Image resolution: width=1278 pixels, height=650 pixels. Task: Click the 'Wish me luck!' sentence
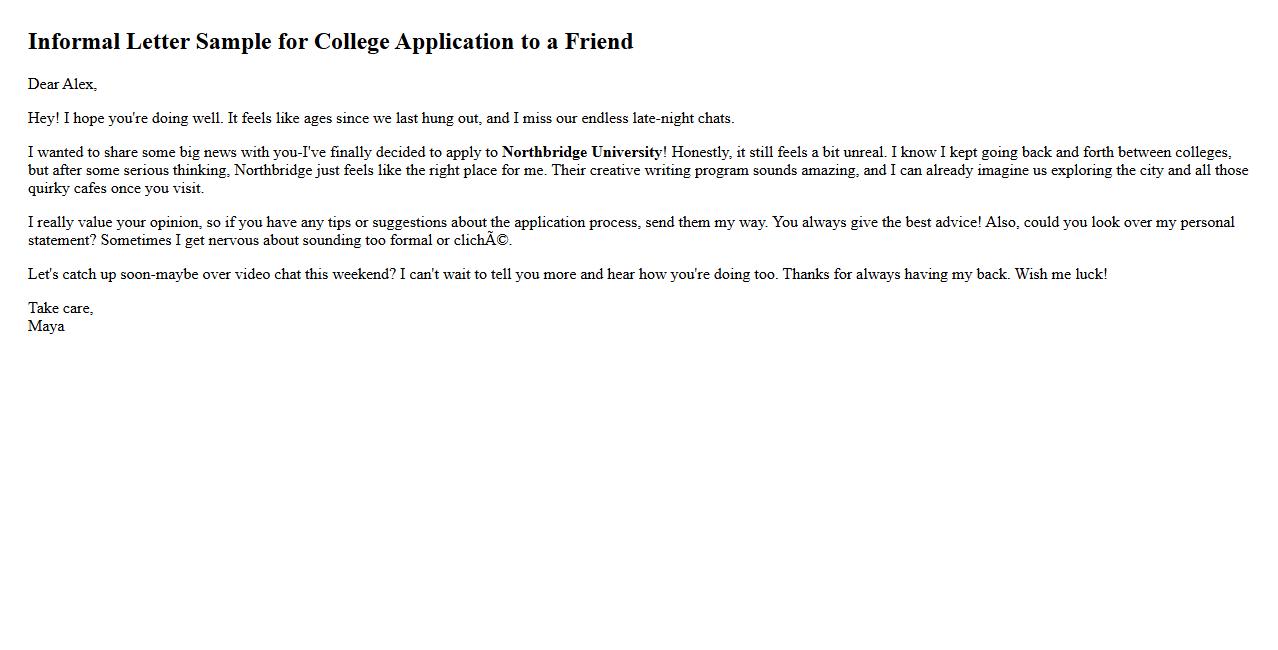click(1060, 274)
